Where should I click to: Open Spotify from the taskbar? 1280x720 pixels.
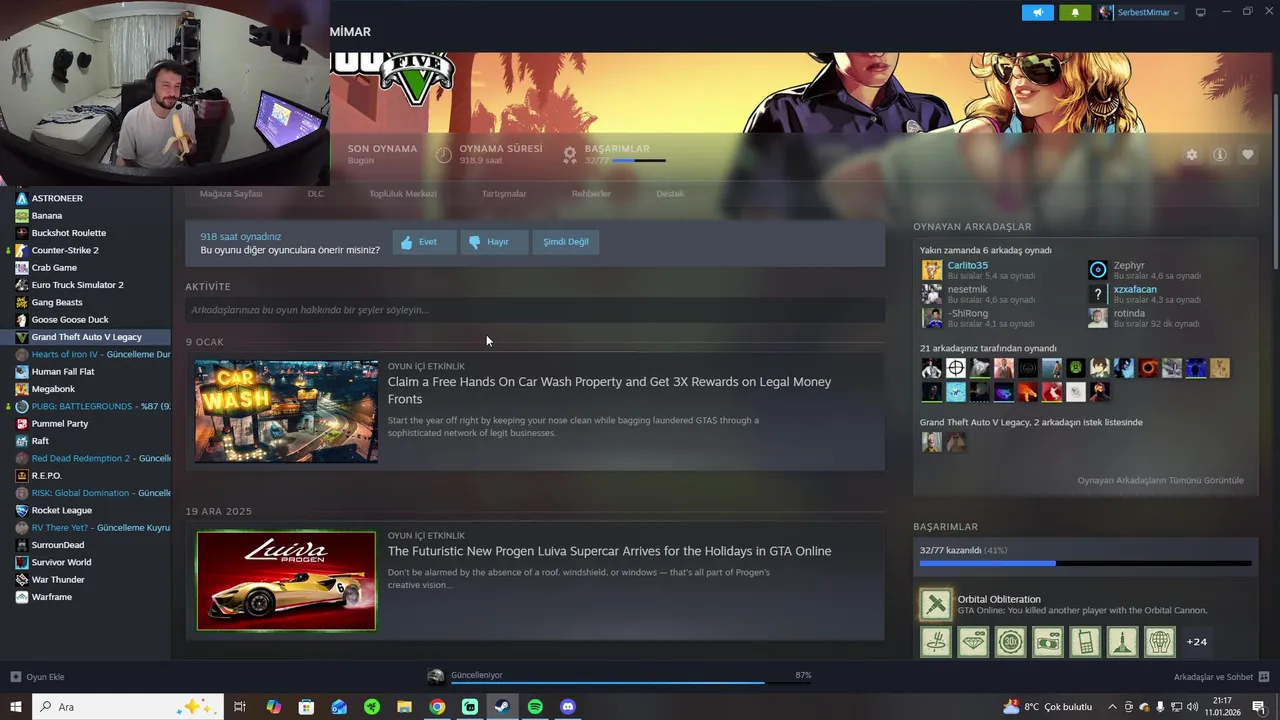(x=535, y=707)
